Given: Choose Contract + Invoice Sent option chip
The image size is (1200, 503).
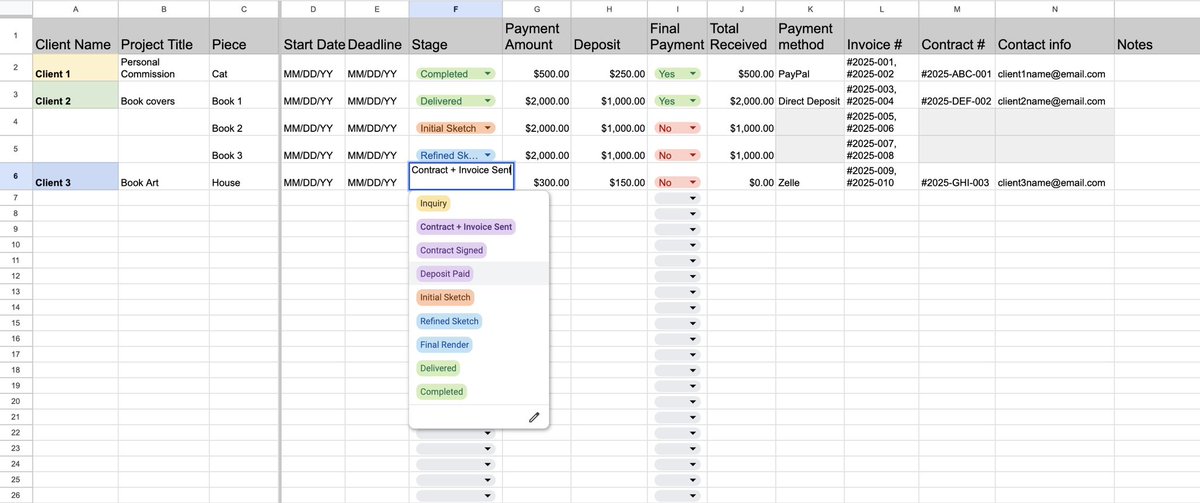Looking at the screenshot, I should coord(466,227).
